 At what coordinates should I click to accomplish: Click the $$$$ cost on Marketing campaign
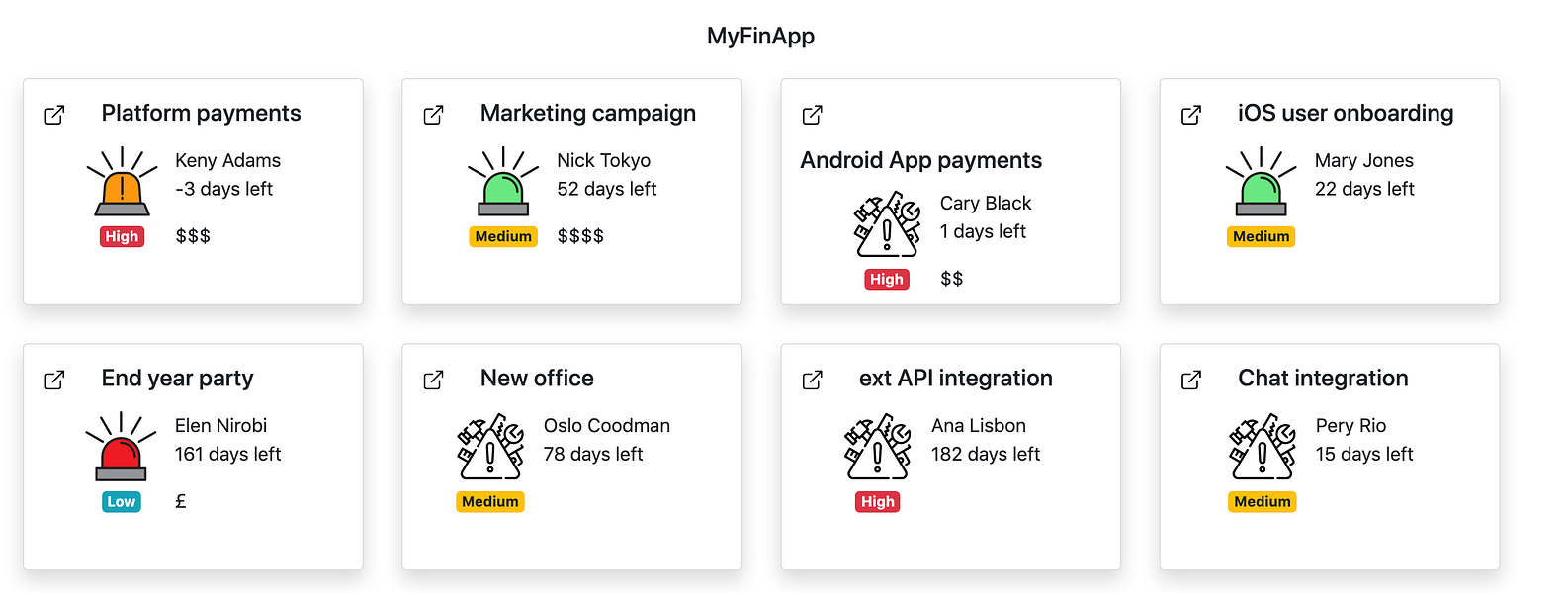click(580, 236)
